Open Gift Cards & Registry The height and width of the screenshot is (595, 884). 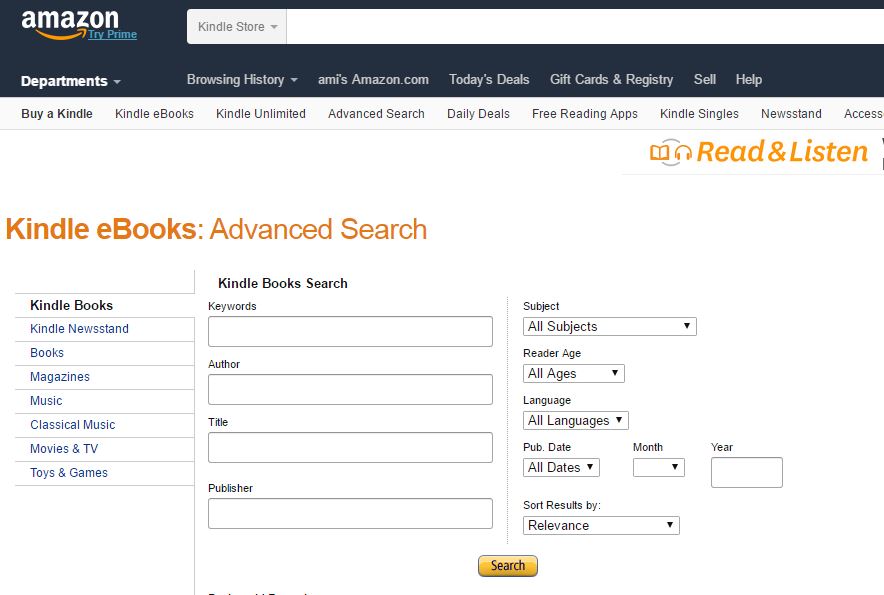(x=611, y=80)
